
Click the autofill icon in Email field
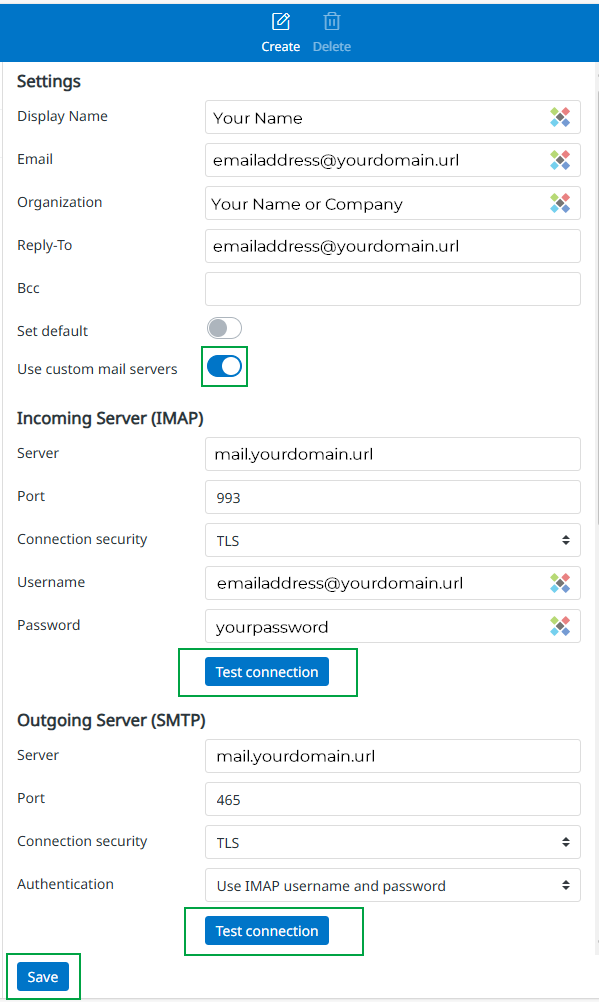pos(560,160)
